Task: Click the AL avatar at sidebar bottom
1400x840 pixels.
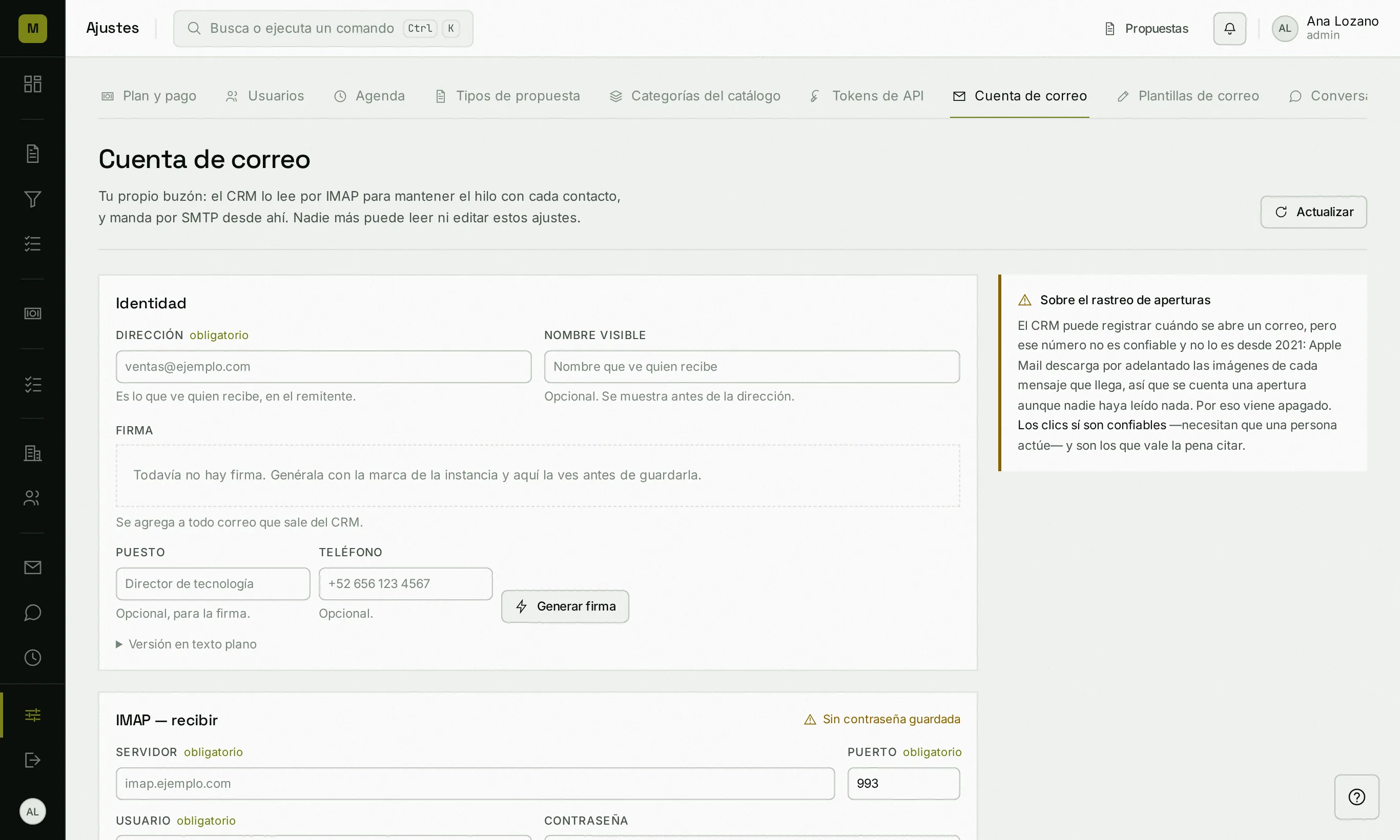Action: click(32, 812)
